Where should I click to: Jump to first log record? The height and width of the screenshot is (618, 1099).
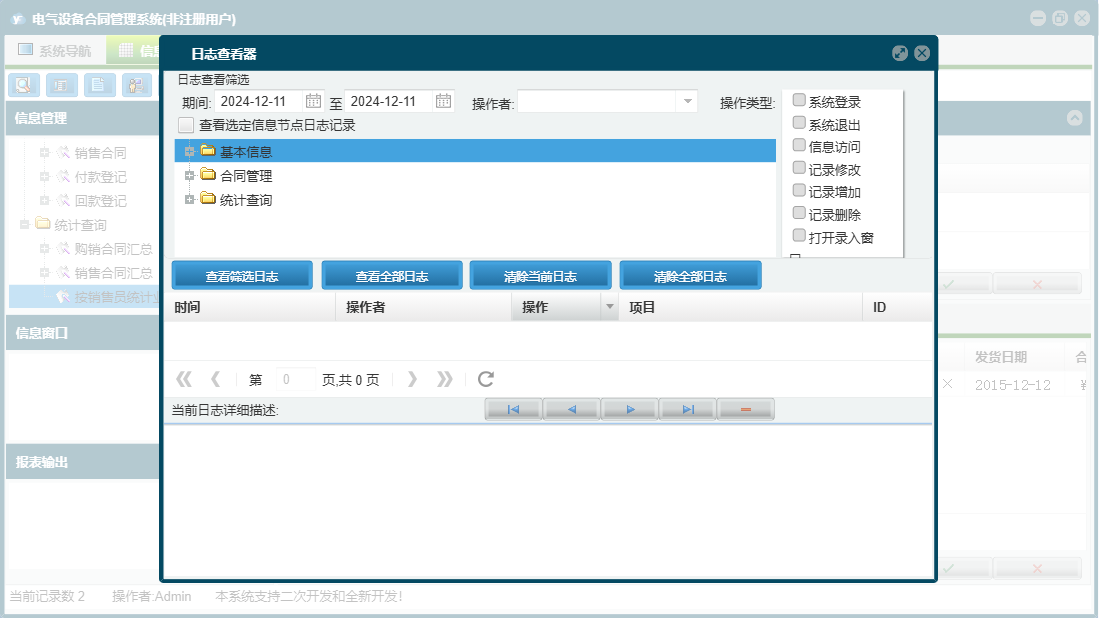click(513, 409)
